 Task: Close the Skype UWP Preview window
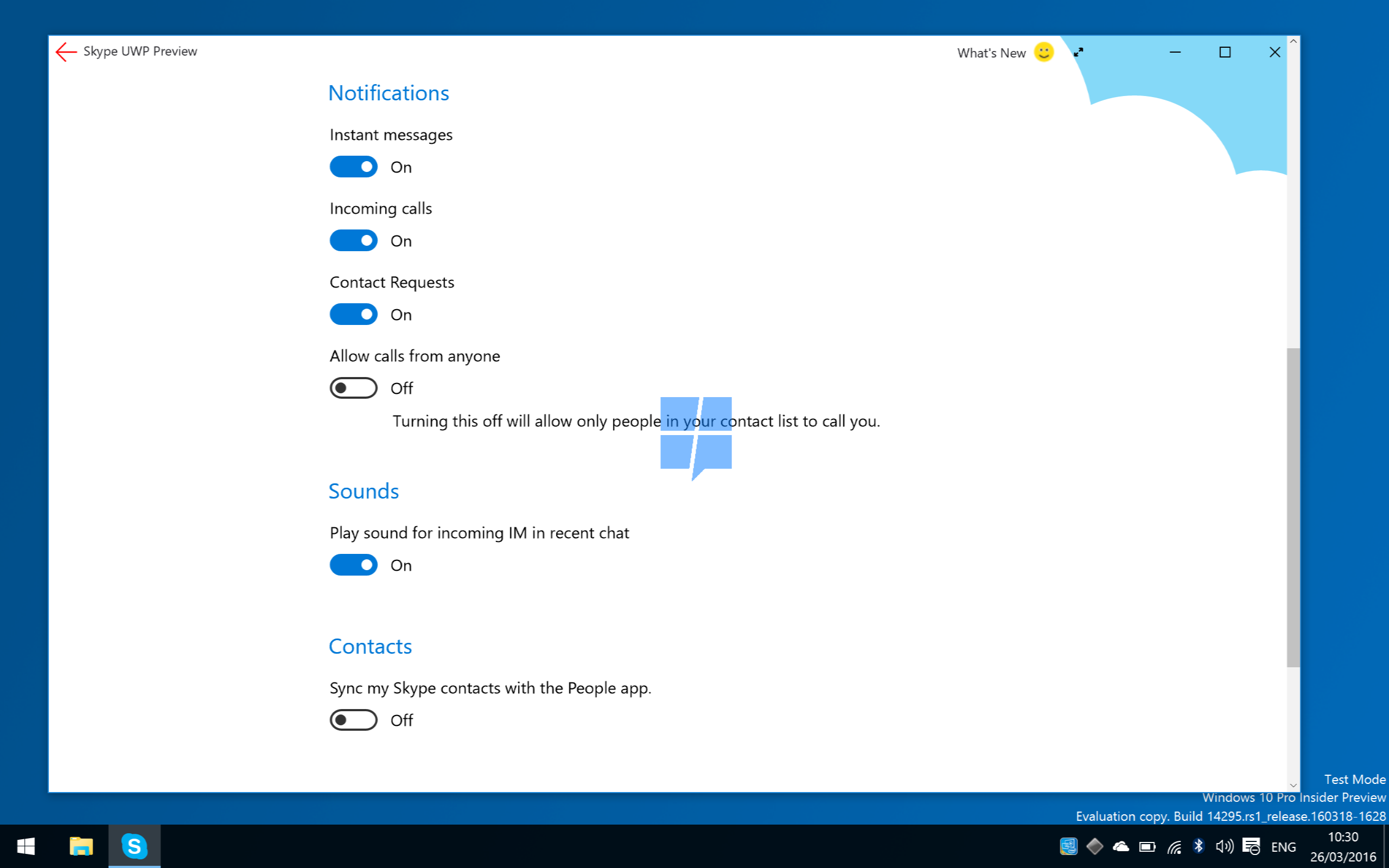pyautogui.click(x=1274, y=52)
